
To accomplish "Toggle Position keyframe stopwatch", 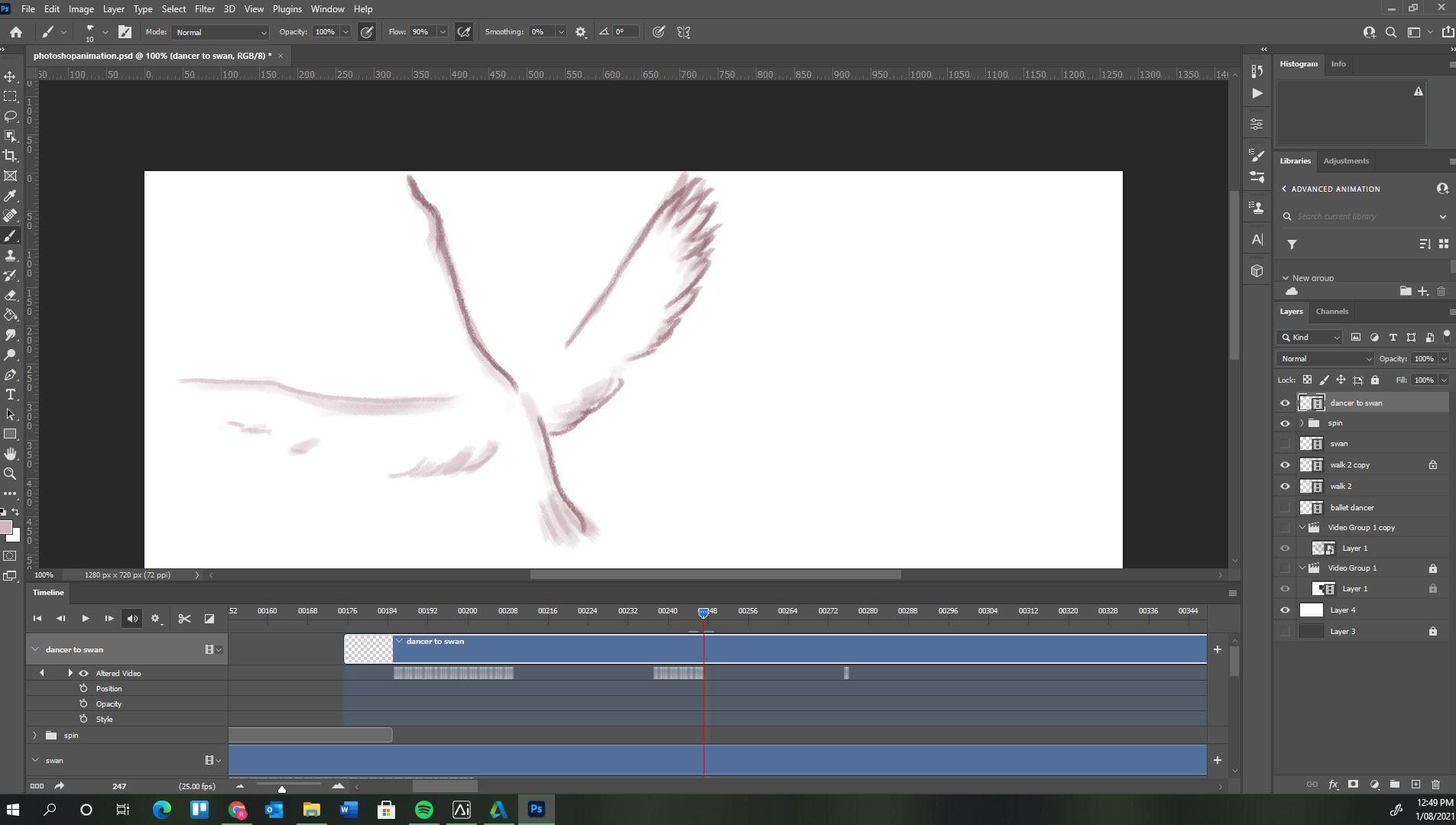I will pyautogui.click(x=84, y=689).
